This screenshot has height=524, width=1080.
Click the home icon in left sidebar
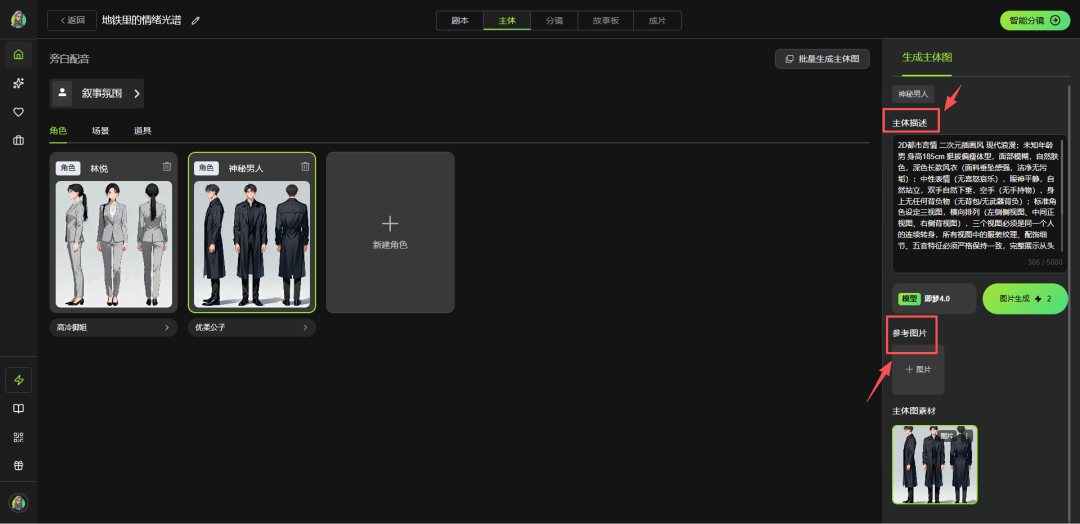pos(18,54)
